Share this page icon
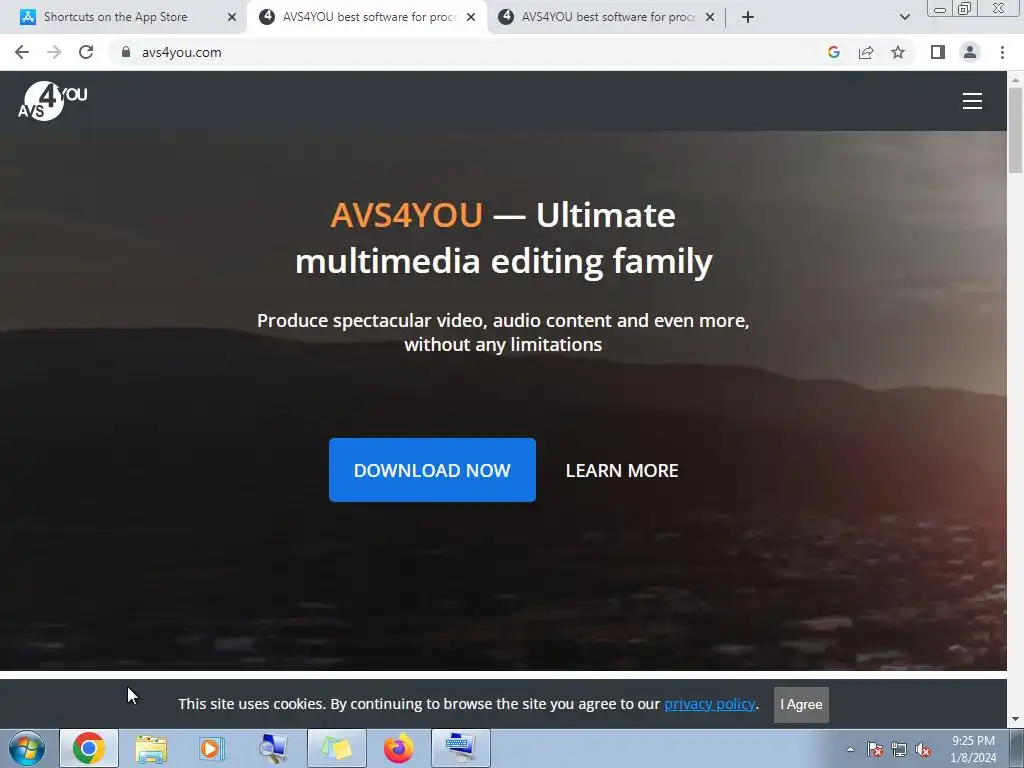Screen dimensions: 1024x768 pos(866,52)
